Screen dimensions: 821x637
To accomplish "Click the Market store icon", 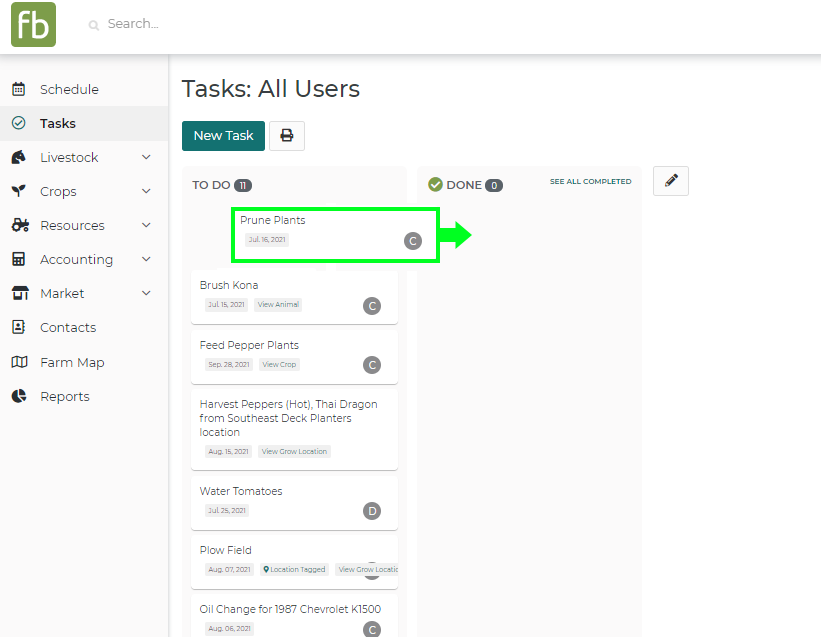I will point(20,293).
